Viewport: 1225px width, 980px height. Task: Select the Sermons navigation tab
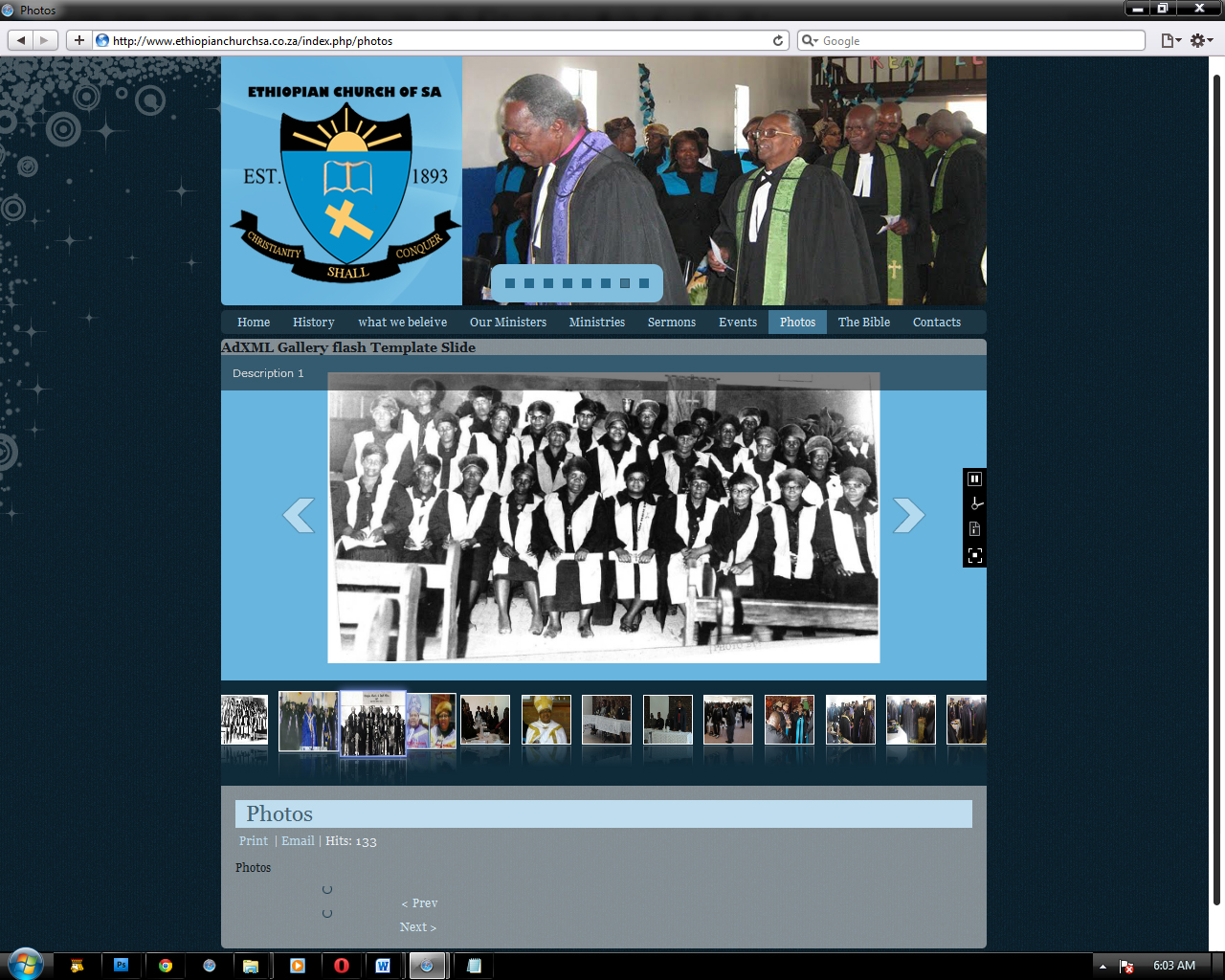pos(671,323)
